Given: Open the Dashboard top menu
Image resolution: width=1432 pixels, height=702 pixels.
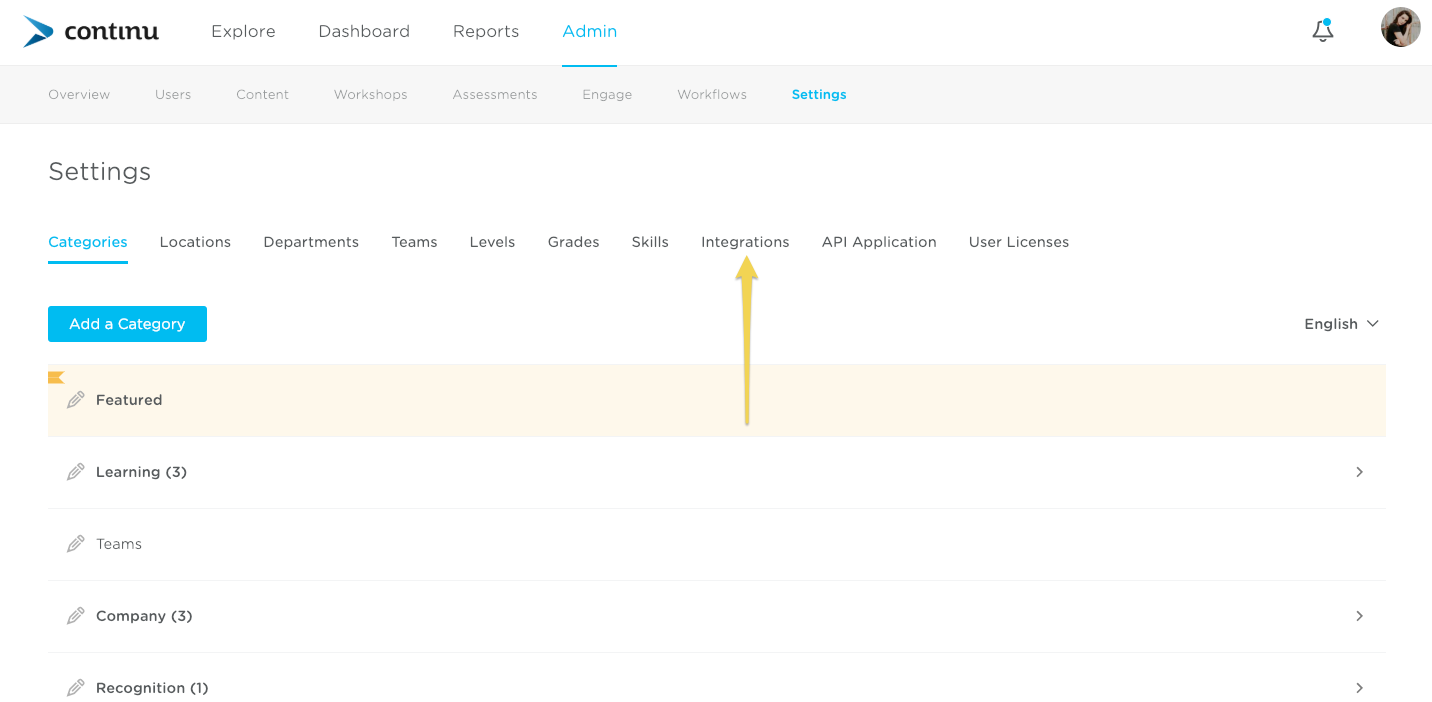Looking at the screenshot, I should click(x=364, y=31).
